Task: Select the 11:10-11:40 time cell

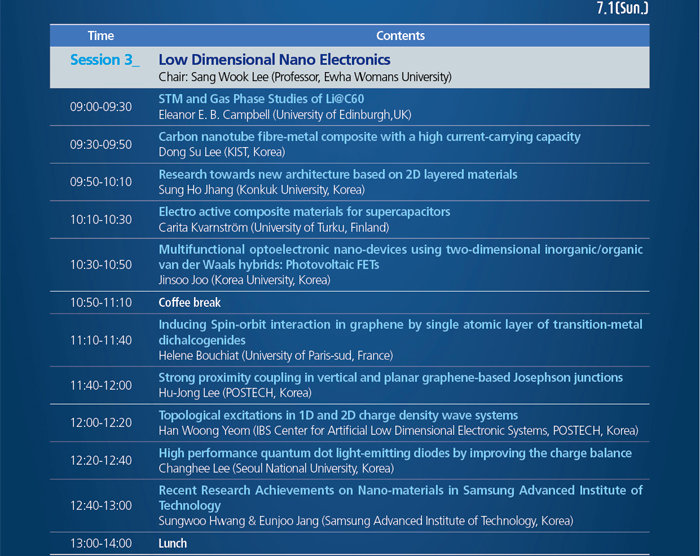Action: tap(100, 340)
